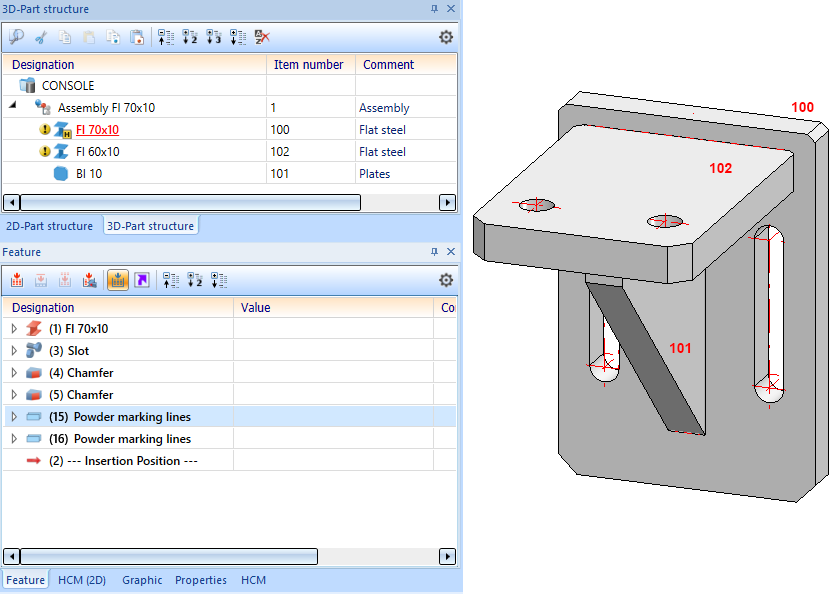This screenshot has width=830, height=594.
Task: Click the find magnifier icon in 3D-Part structure toolbar
Action: click(16, 38)
